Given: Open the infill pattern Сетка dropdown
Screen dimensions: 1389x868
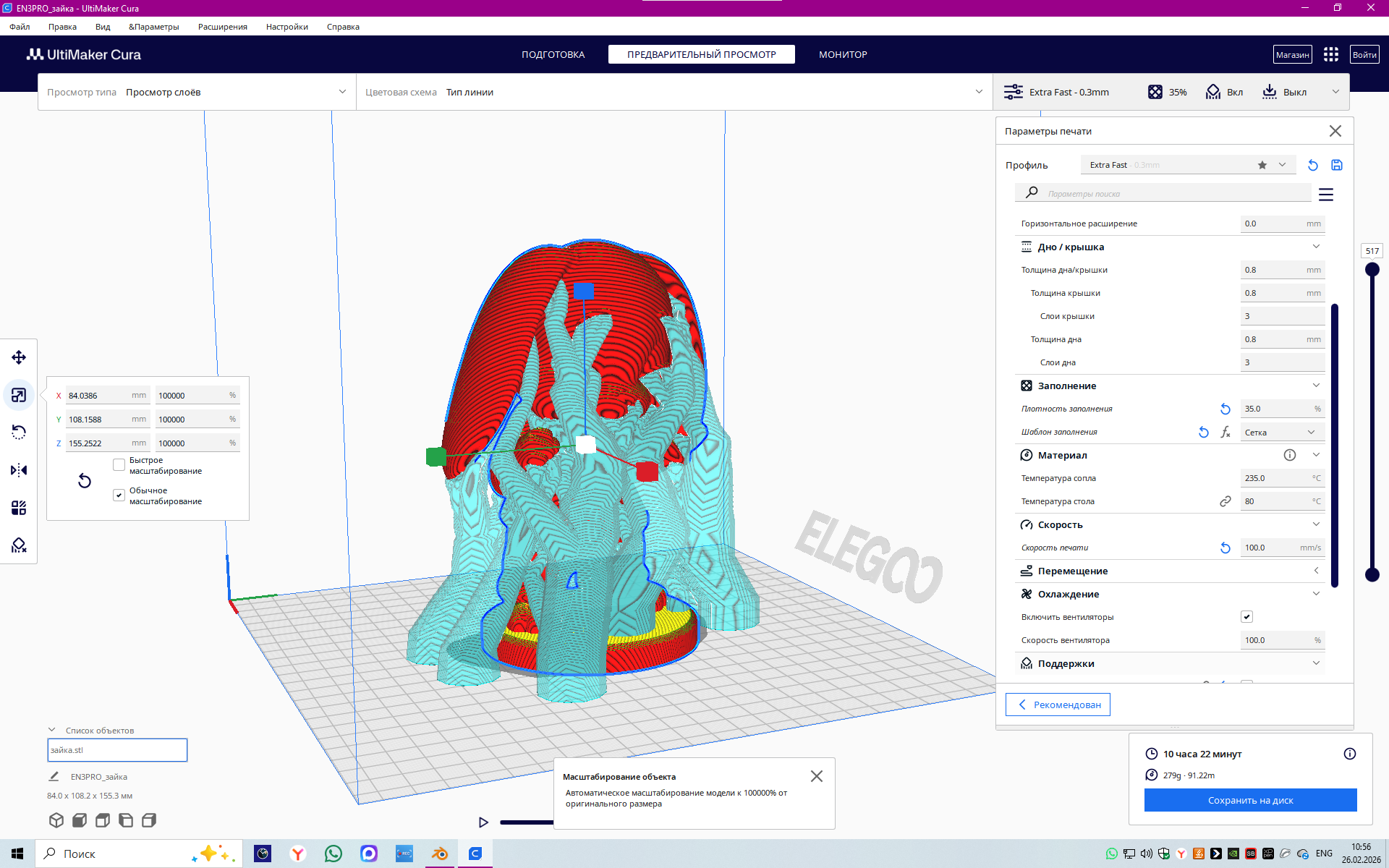Looking at the screenshot, I should [1283, 432].
